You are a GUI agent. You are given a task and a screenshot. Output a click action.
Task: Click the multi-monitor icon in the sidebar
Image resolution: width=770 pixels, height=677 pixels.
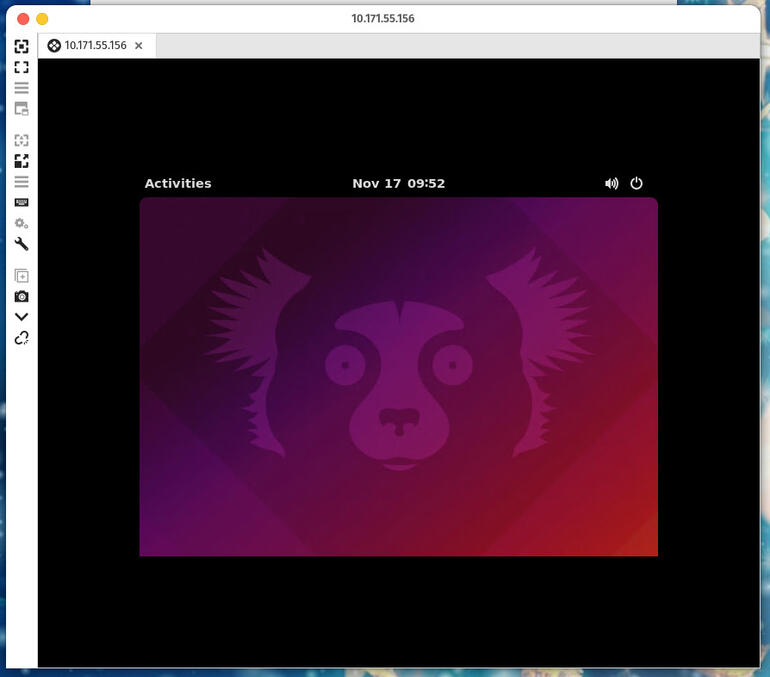pos(21,108)
